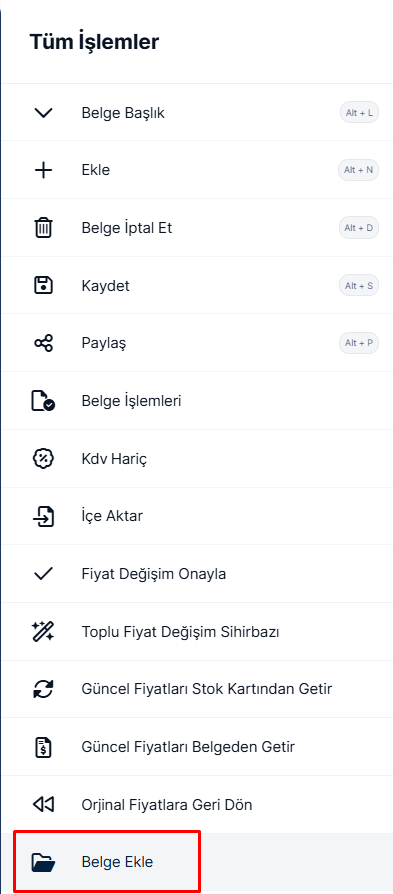Select the Fiyat Değişim Onayla menu entry
The width and height of the screenshot is (393, 894).
point(197,574)
